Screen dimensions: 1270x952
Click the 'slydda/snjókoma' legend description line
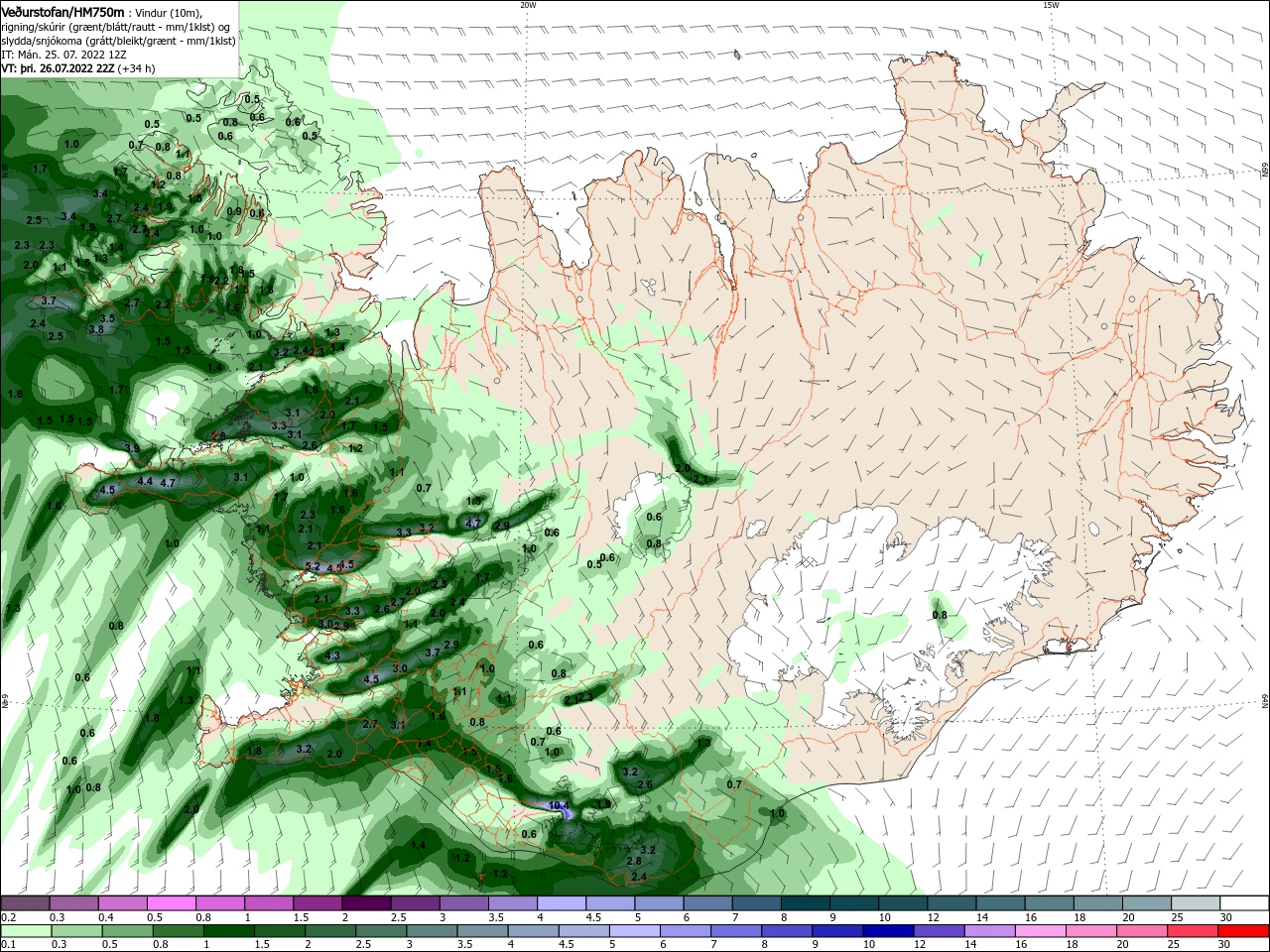tap(118, 41)
